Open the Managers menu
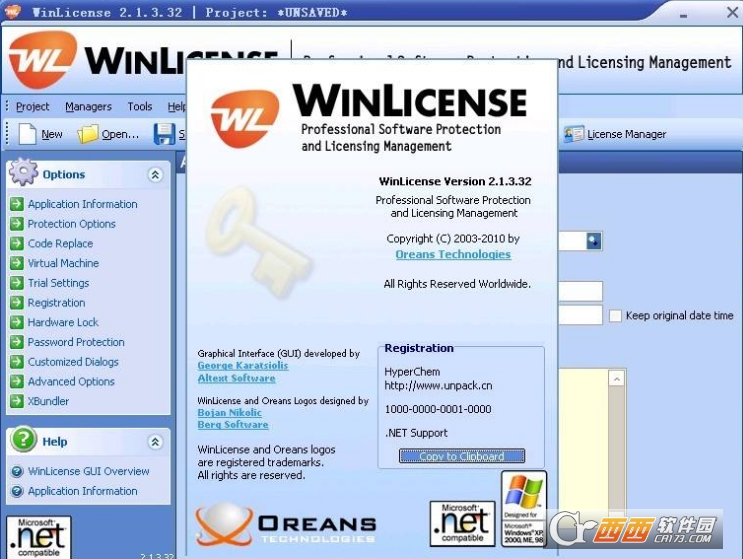 (88, 107)
